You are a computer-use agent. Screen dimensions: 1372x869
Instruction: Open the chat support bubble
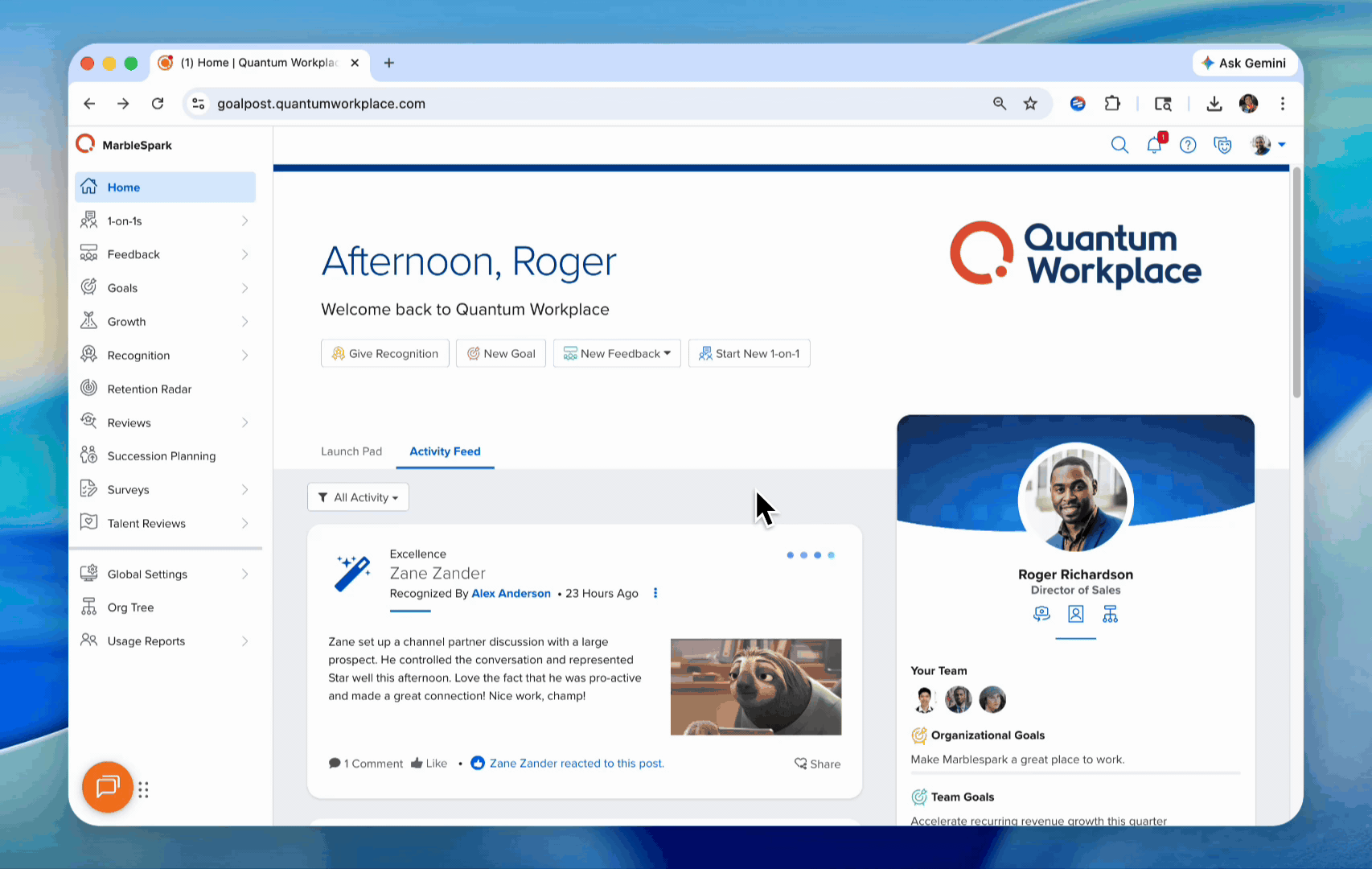107,787
